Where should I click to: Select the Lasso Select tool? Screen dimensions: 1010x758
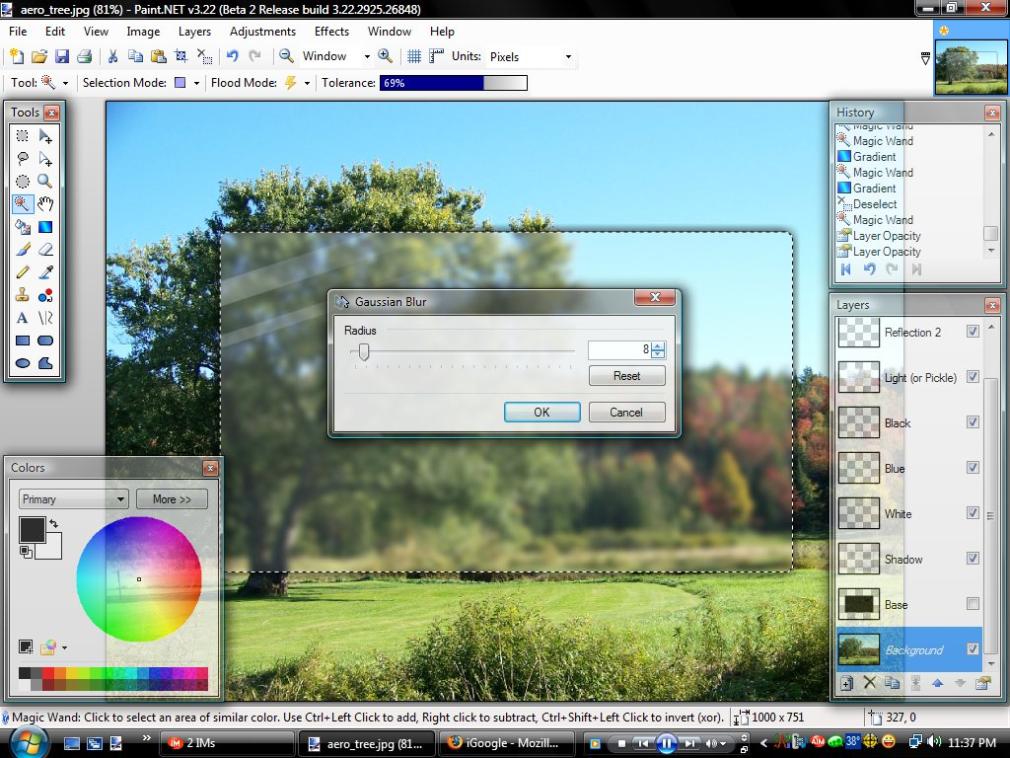(23, 158)
